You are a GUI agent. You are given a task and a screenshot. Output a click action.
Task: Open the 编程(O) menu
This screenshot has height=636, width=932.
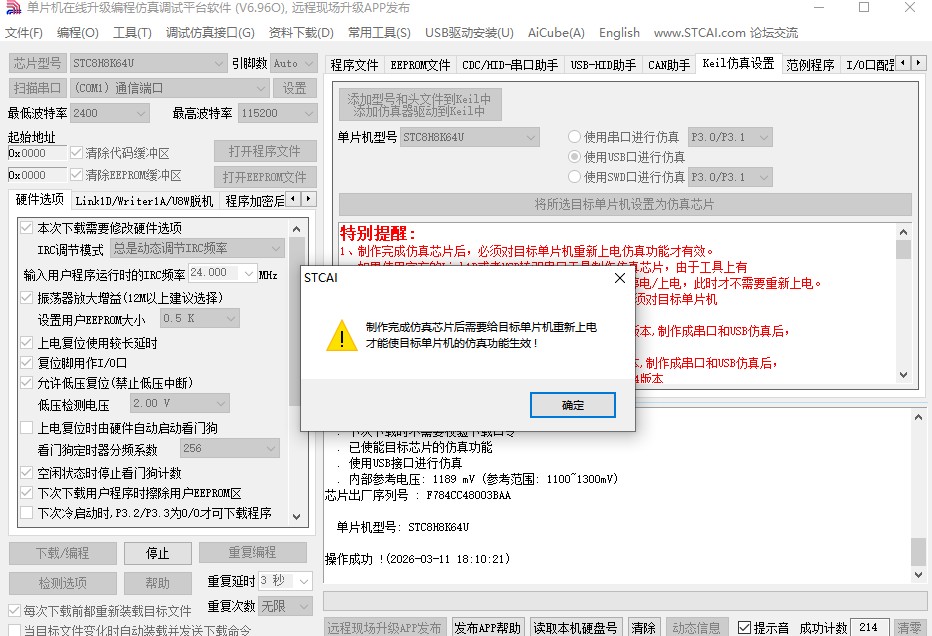78,33
